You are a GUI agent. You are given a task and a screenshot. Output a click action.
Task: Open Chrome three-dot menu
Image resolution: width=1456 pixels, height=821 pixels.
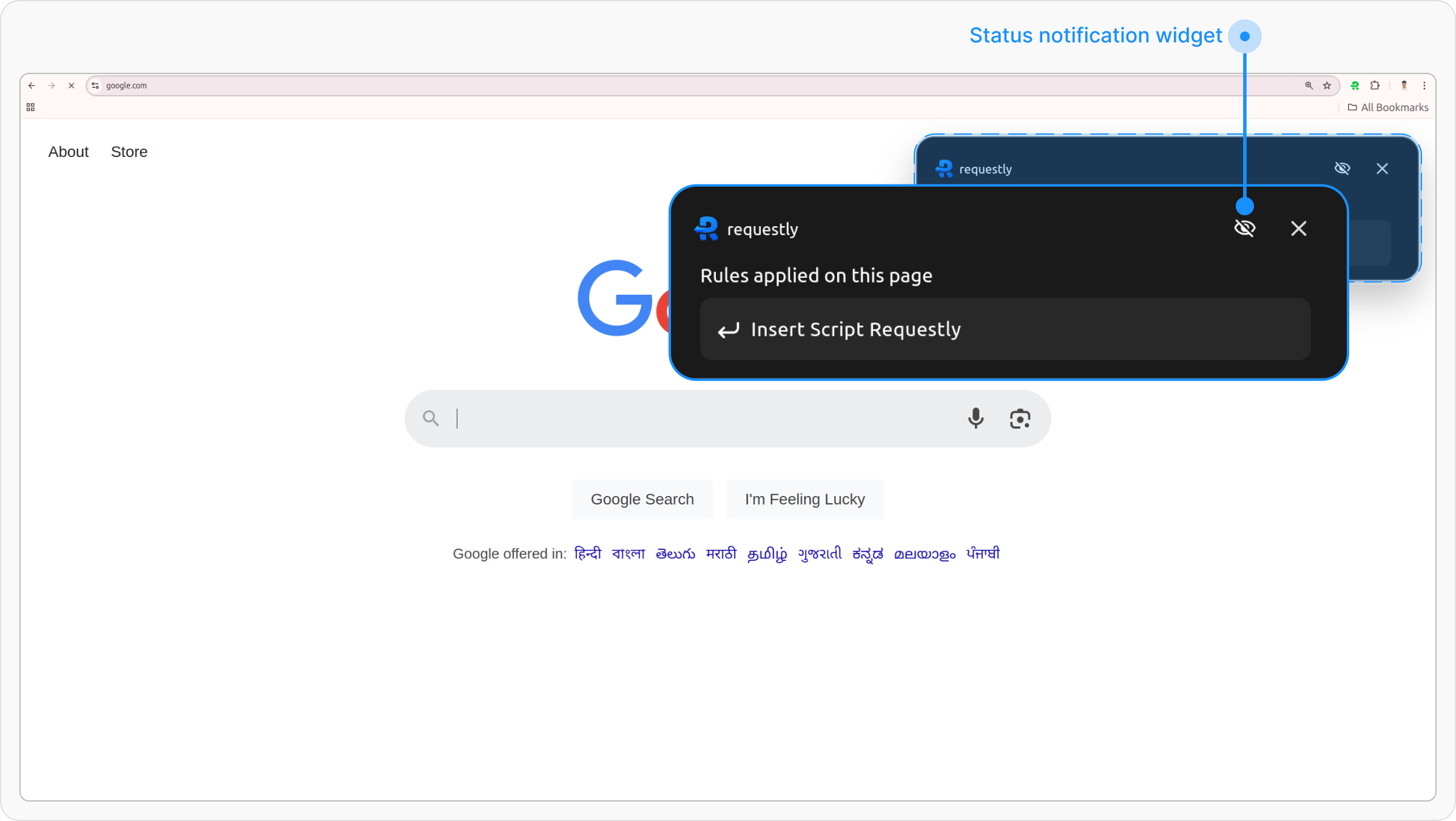click(x=1424, y=85)
